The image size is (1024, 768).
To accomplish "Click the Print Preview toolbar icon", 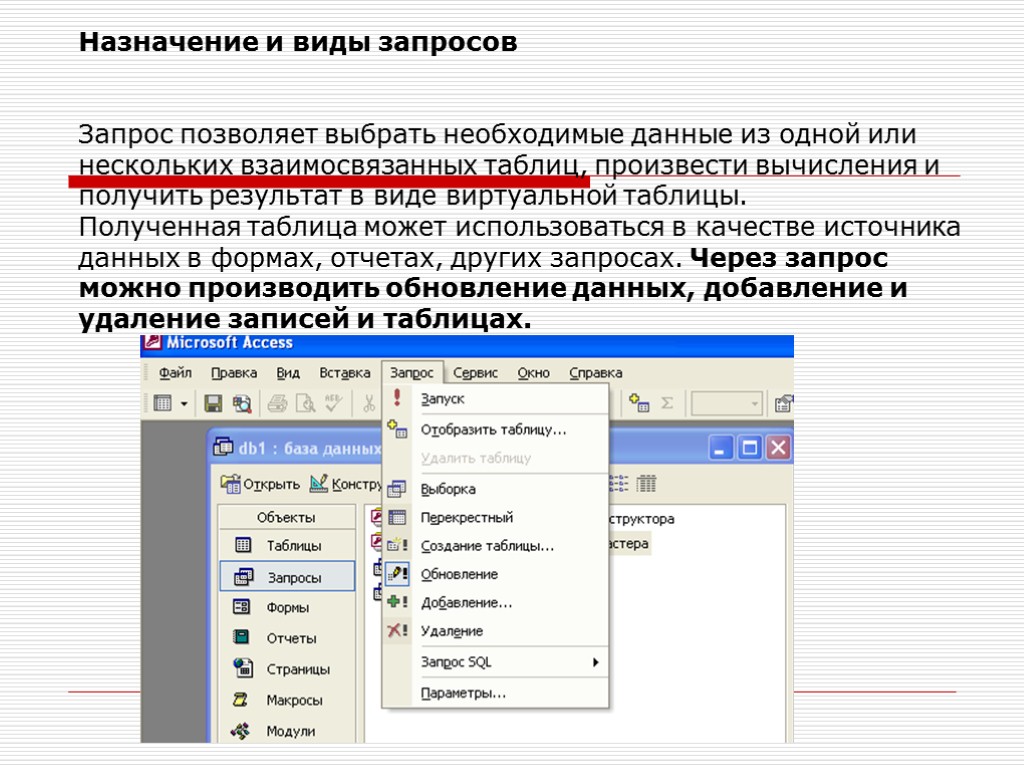I will [305, 404].
